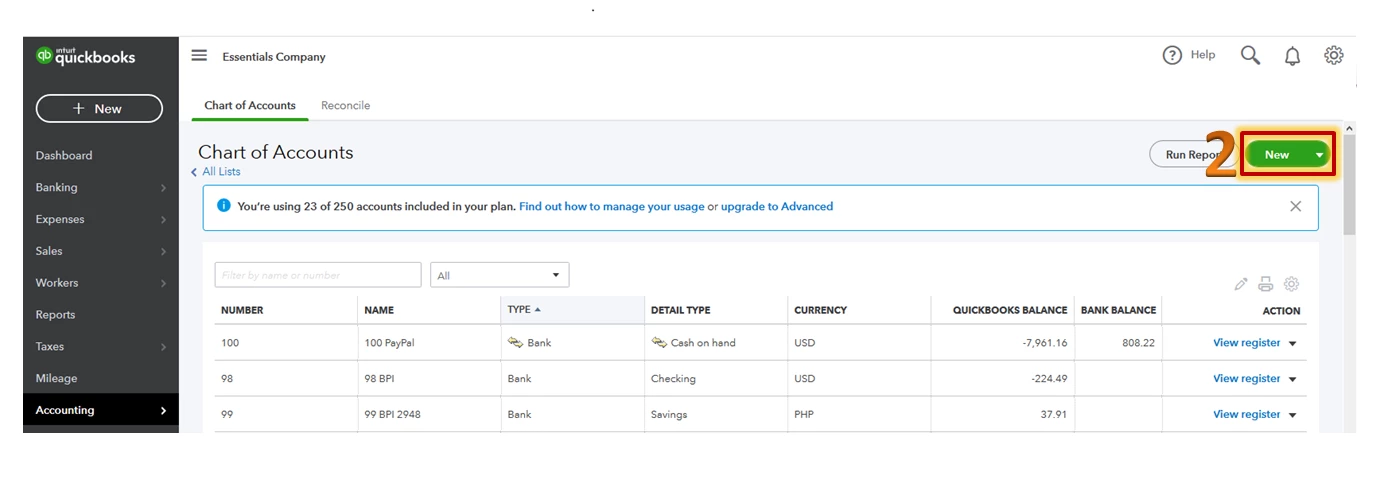Screen dimensions: 1379x480
Task: View register for 98 BPI
Action: click(x=1246, y=378)
